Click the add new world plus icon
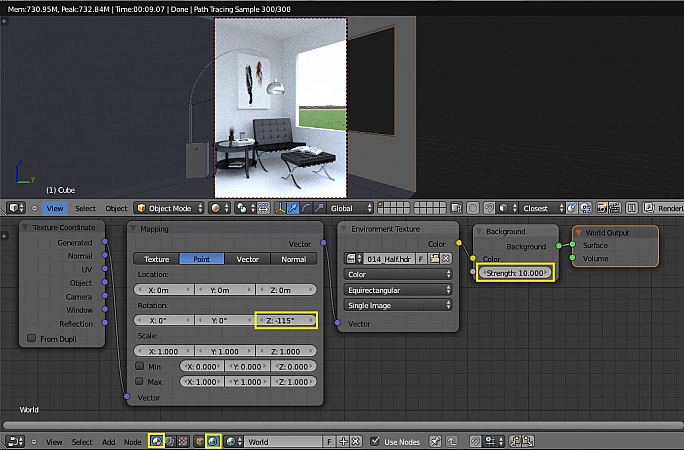684x450 pixels. [342, 441]
